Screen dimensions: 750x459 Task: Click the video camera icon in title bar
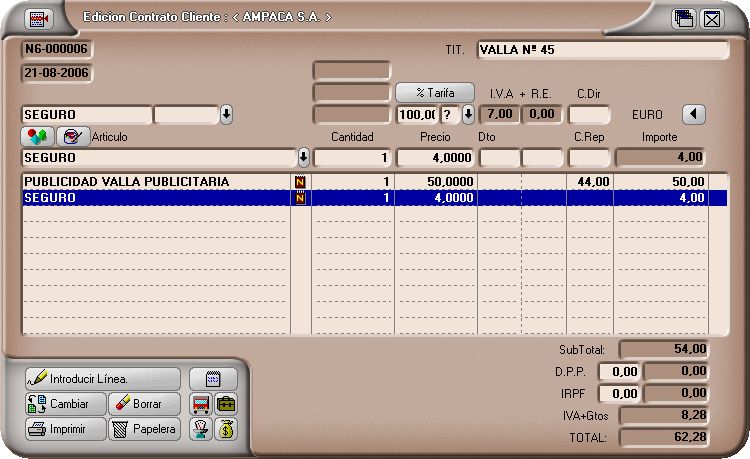point(39,18)
